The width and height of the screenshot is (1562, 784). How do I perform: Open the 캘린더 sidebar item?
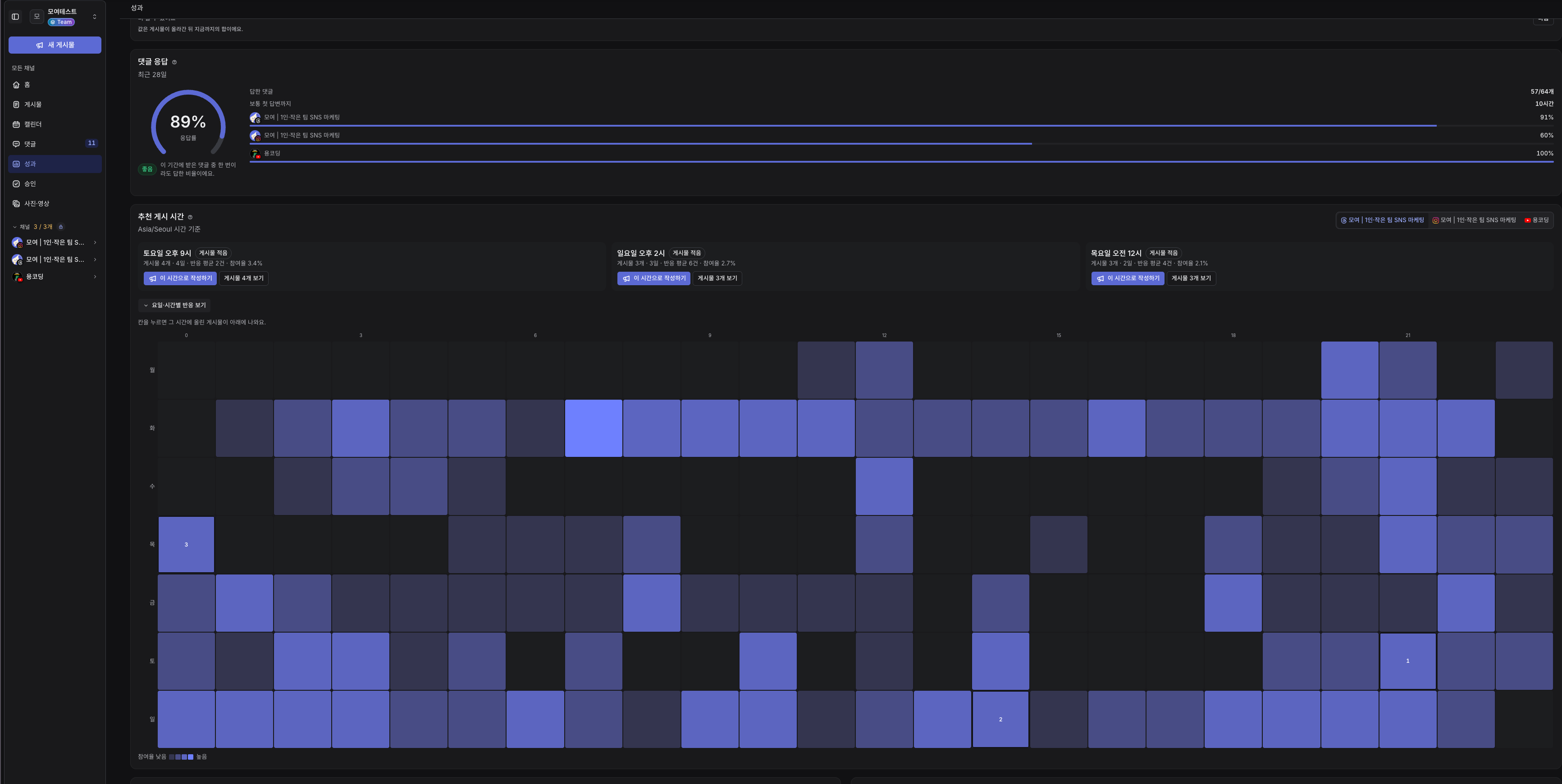55,124
